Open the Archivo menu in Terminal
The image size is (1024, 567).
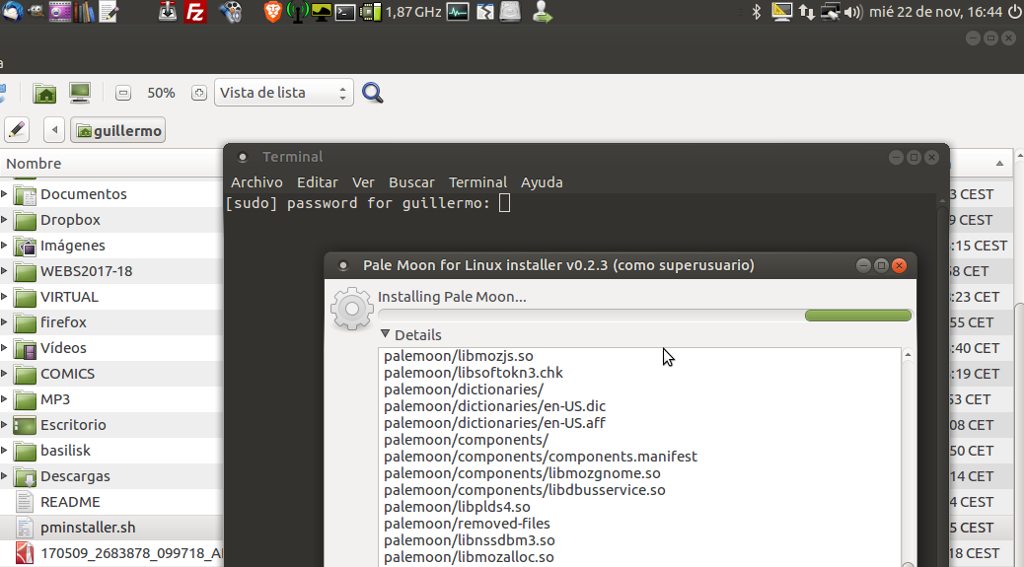click(x=257, y=182)
